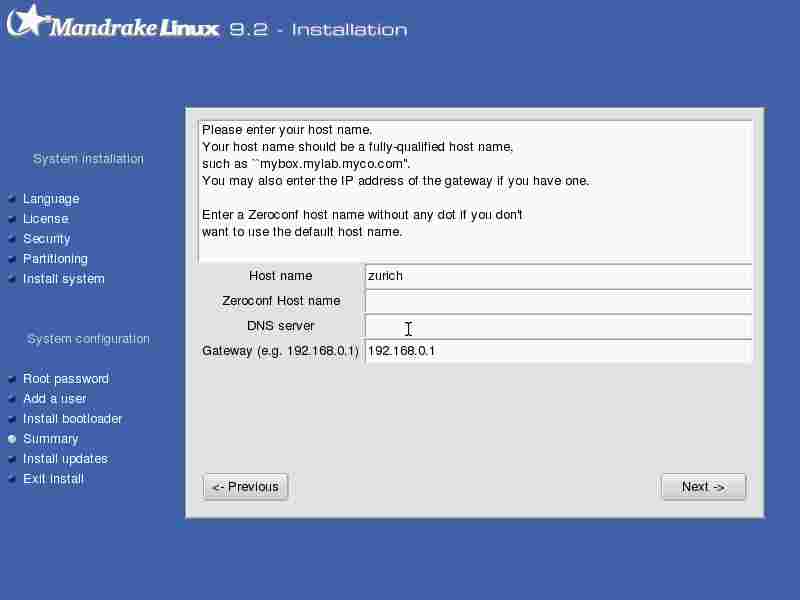Click the bullet icon beside Install system

point(12,279)
